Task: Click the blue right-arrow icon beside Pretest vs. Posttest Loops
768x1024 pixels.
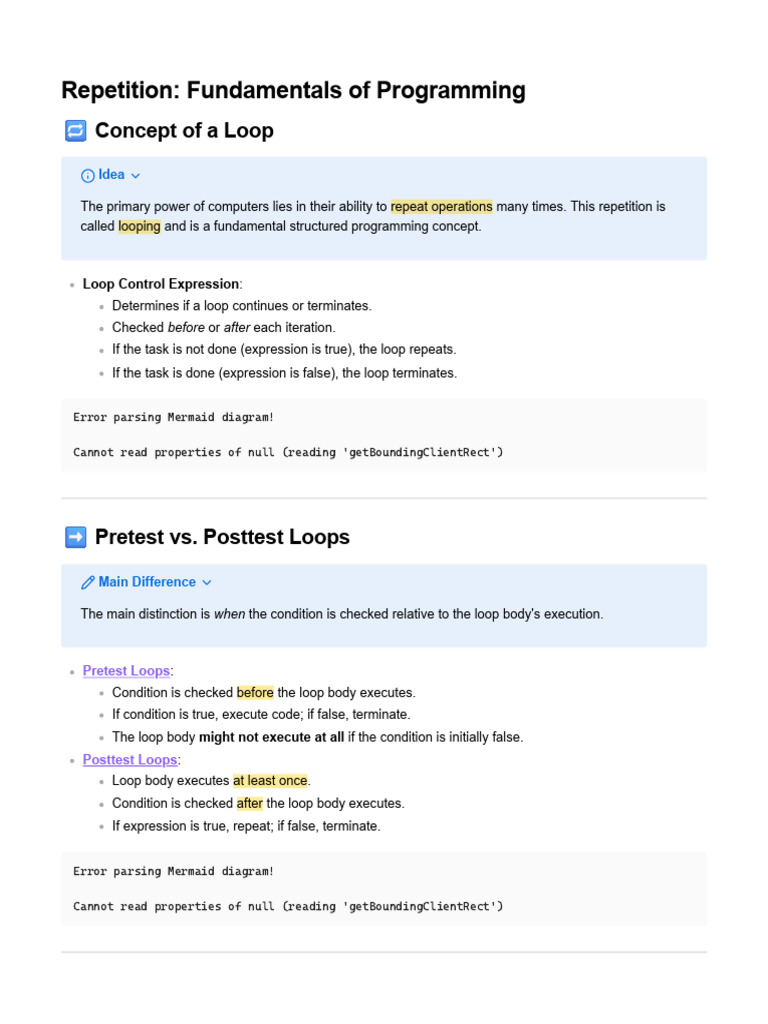Action: (75, 537)
